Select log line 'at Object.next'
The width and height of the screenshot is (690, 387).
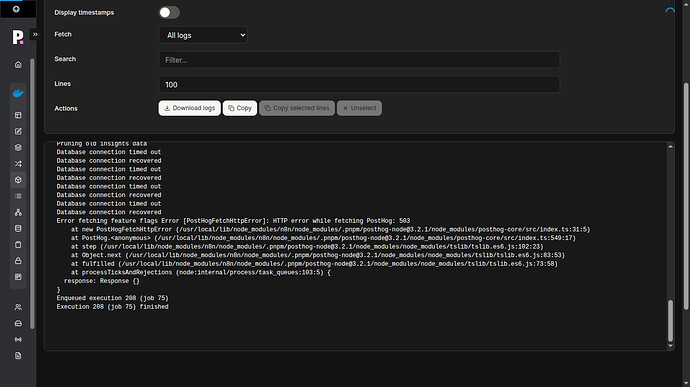(318, 255)
